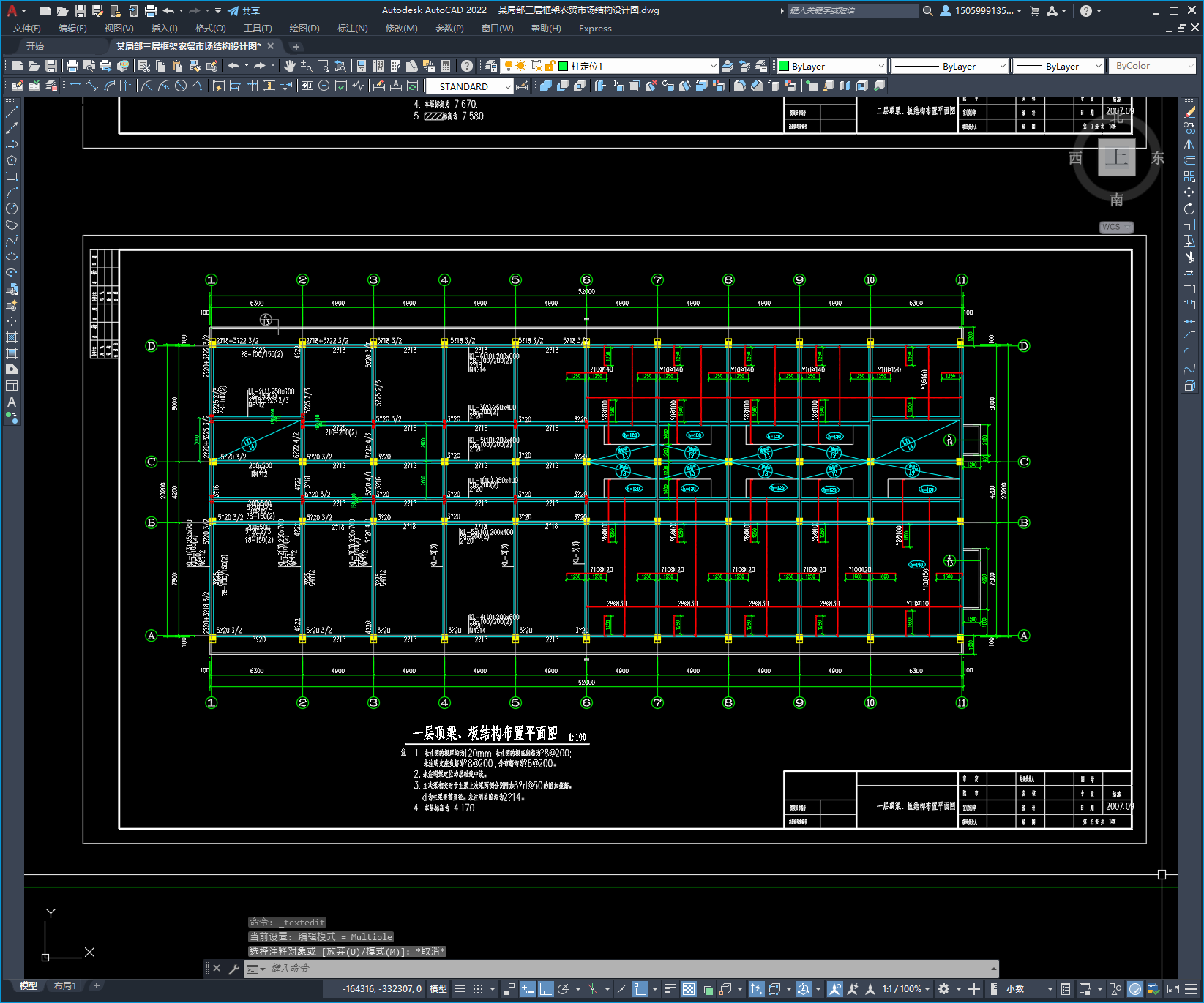Open the 文件(F) menu

click(x=27, y=29)
